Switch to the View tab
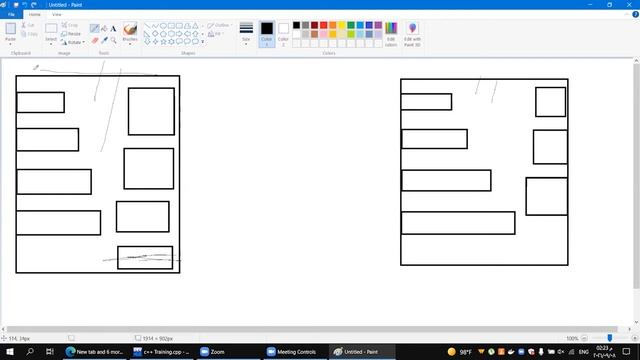The width and height of the screenshot is (640, 360). (57, 14)
